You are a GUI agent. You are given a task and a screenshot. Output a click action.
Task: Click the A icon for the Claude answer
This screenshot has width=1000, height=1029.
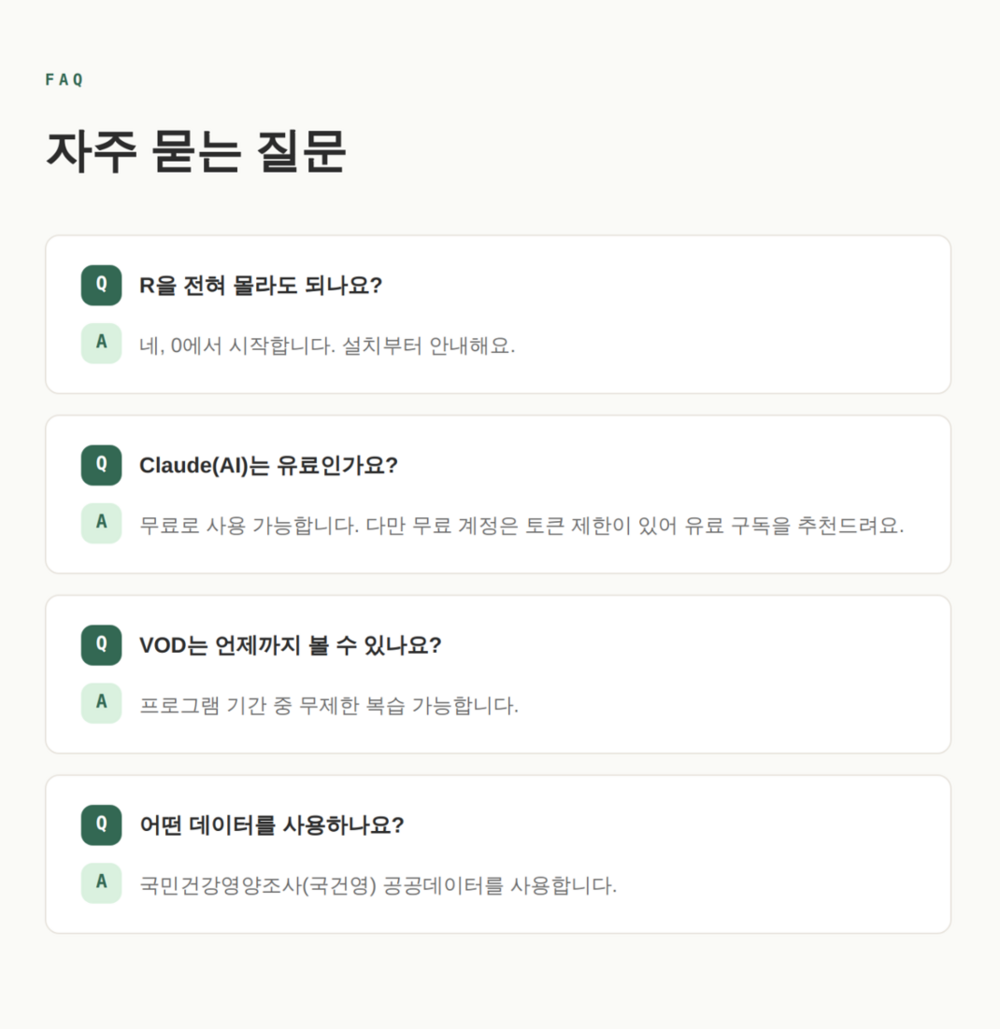coord(101,523)
